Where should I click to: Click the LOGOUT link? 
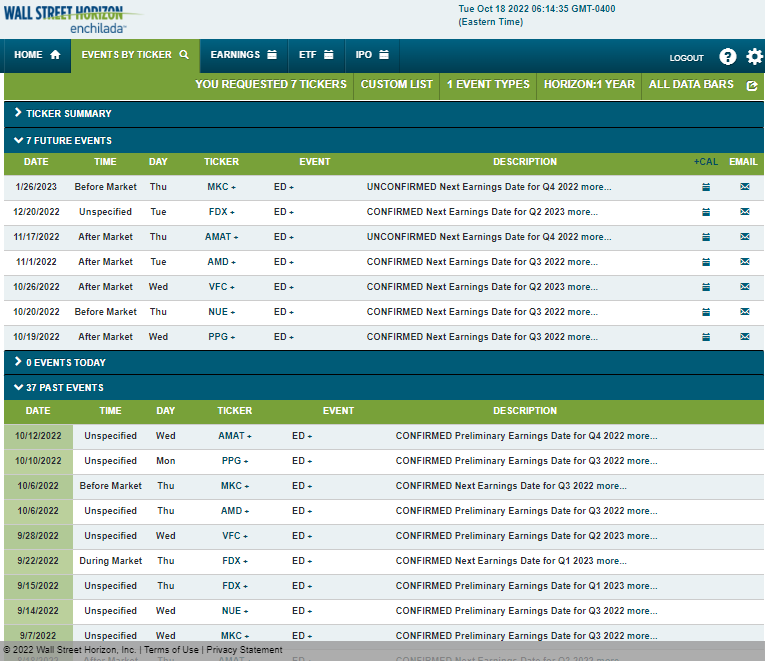pos(686,58)
